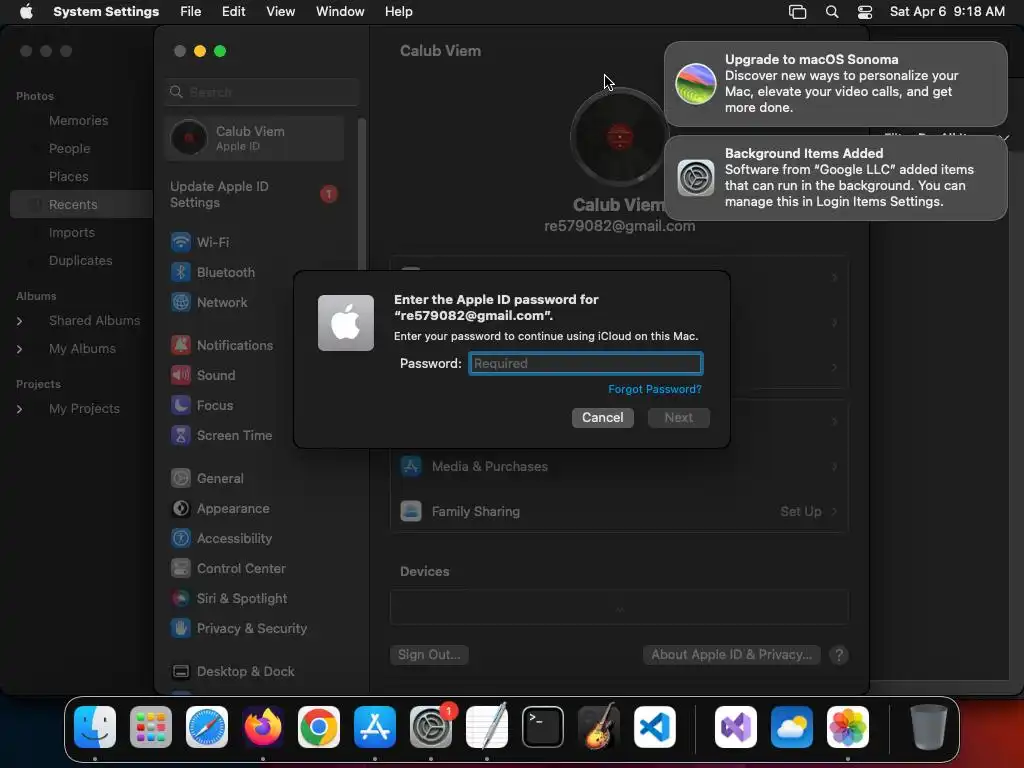Screen dimensions: 1024x768
Task: Open Terminal from the Dock
Action: point(543,727)
